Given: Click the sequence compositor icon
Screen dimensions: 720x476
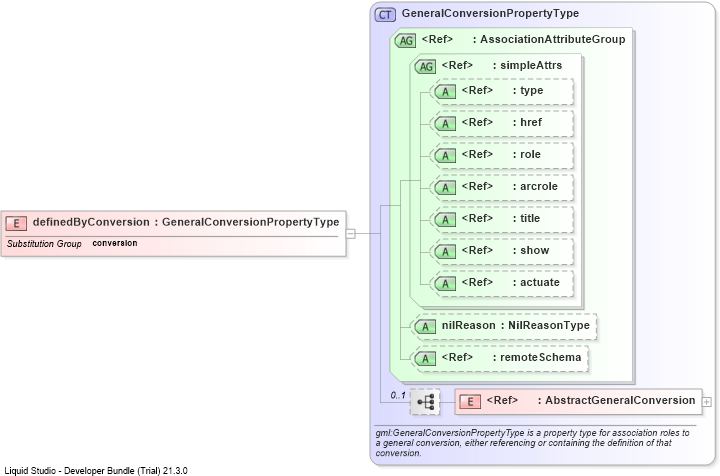Looking at the screenshot, I should (x=425, y=402).
